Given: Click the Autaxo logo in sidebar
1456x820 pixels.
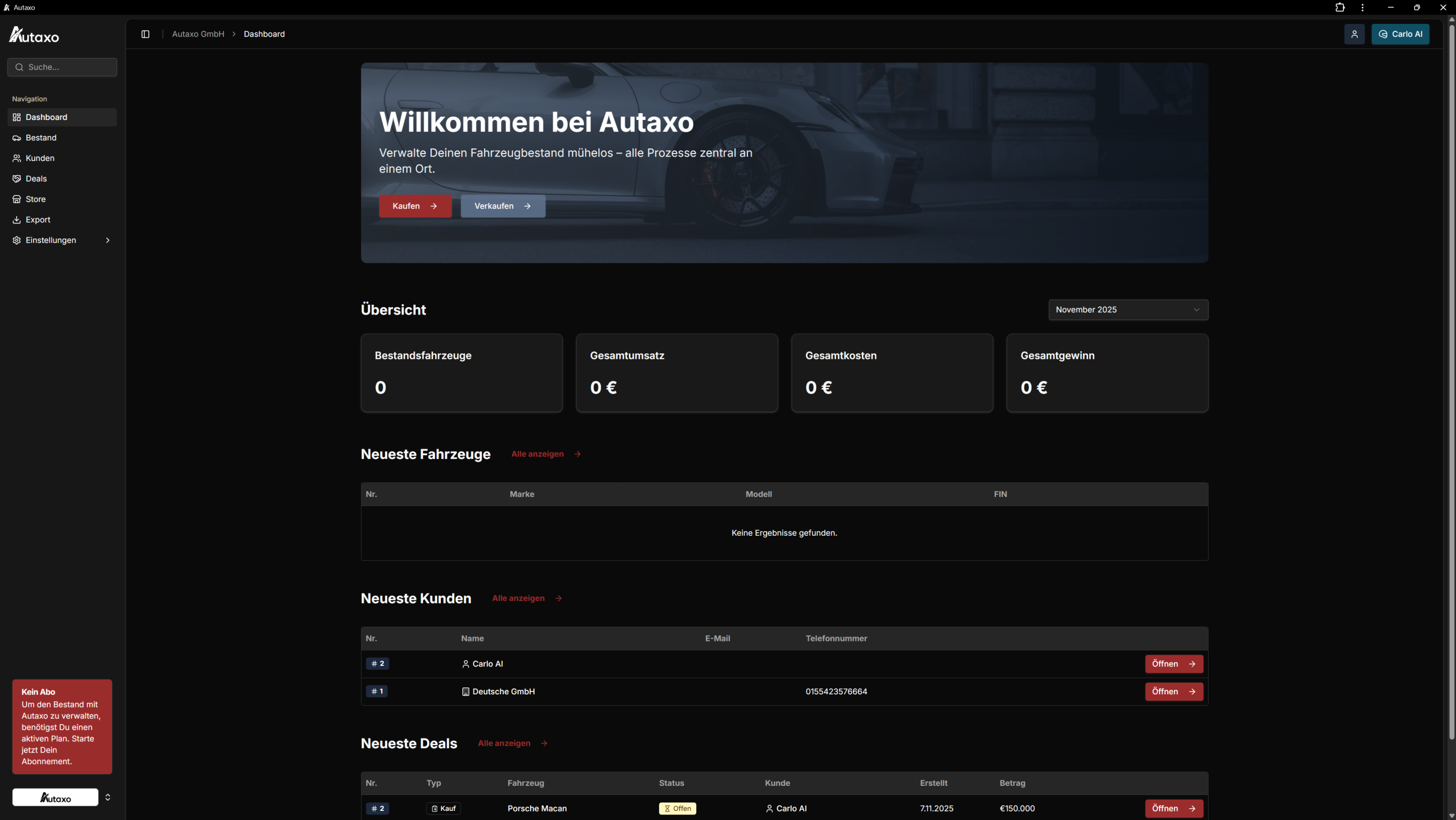Looking at the screenshot, I should (34, 35).
